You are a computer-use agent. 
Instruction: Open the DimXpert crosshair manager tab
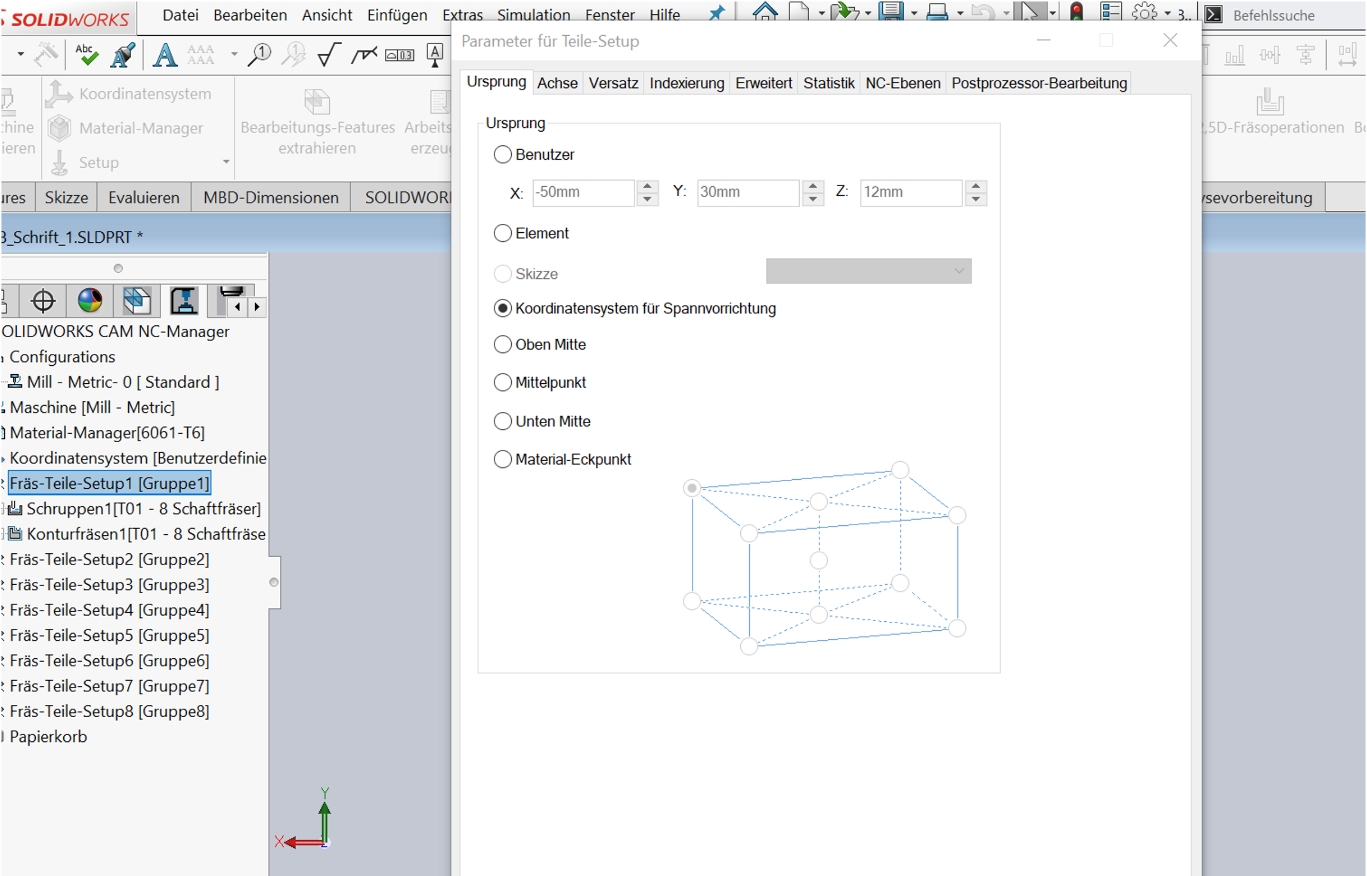click(x=43, y=301)
